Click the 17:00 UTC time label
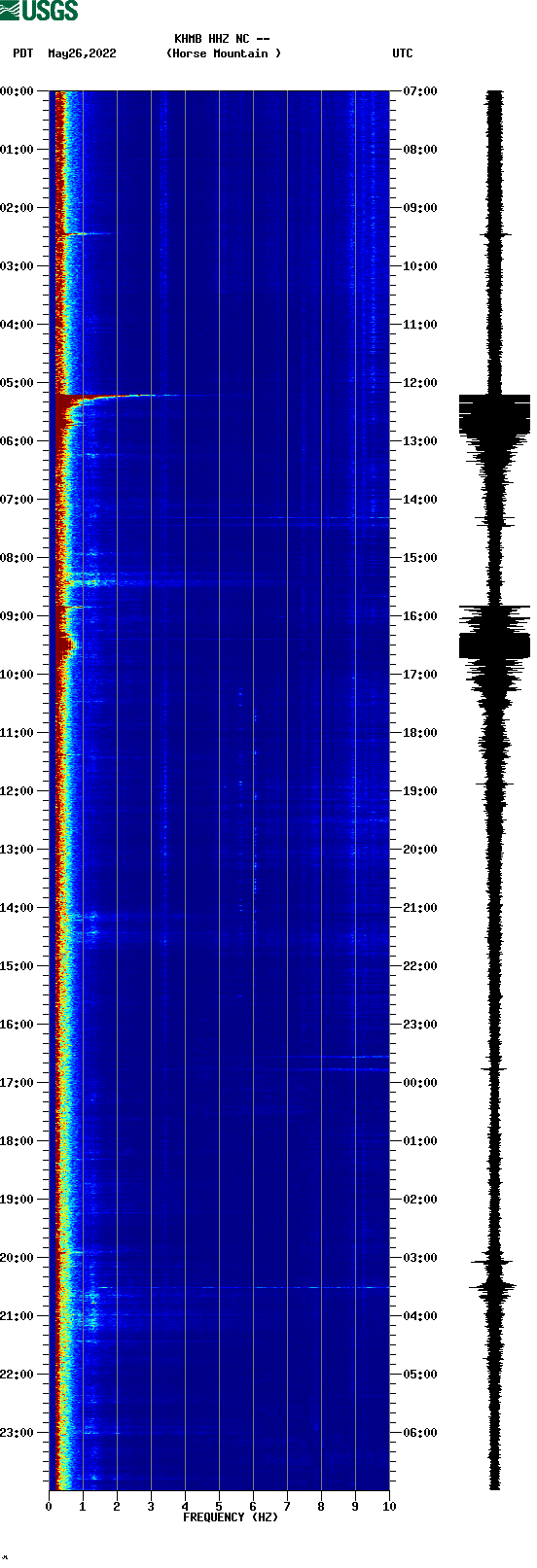Image resolution: width=537 pixels, height=1568 pixels. tap(420, 675)
